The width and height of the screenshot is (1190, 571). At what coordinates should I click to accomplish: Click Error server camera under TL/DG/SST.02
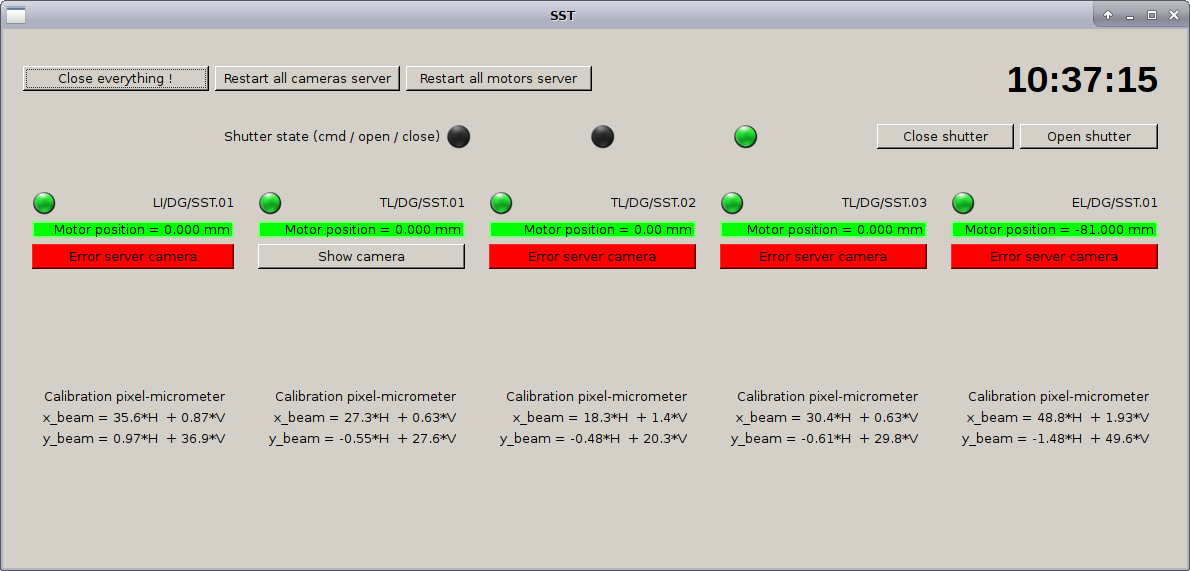tap(592, 257)
